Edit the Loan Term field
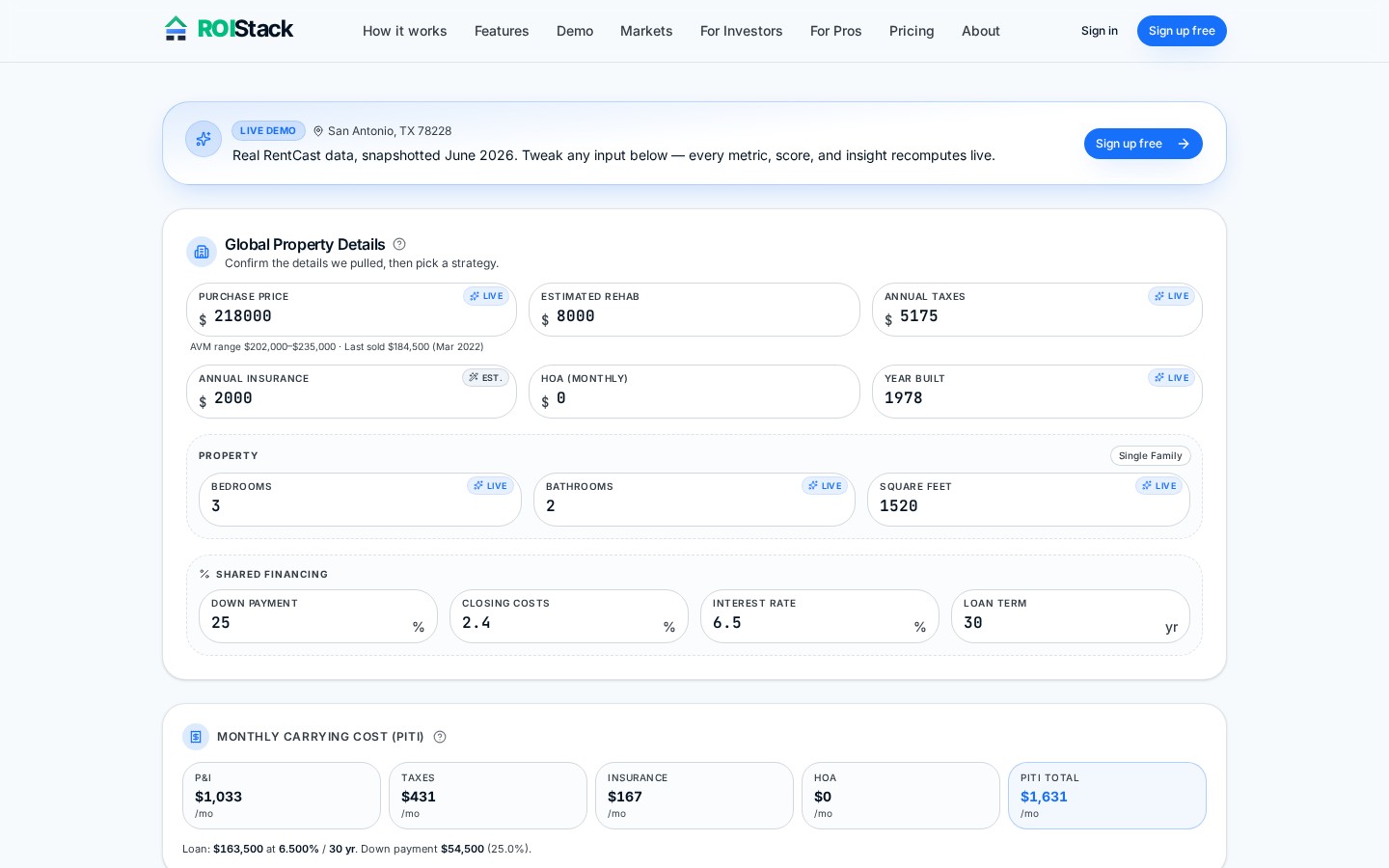1389x868 pixels. [1071, 616]
